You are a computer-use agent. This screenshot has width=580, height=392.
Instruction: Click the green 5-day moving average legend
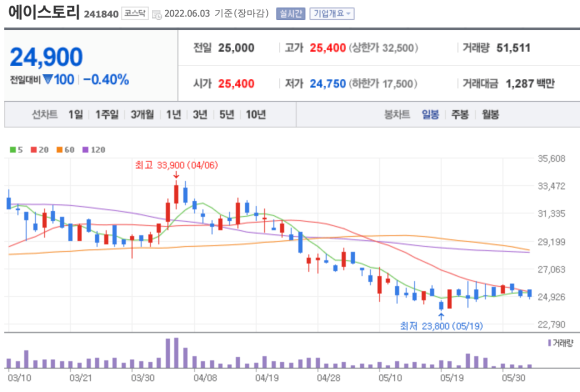point(16,150)
